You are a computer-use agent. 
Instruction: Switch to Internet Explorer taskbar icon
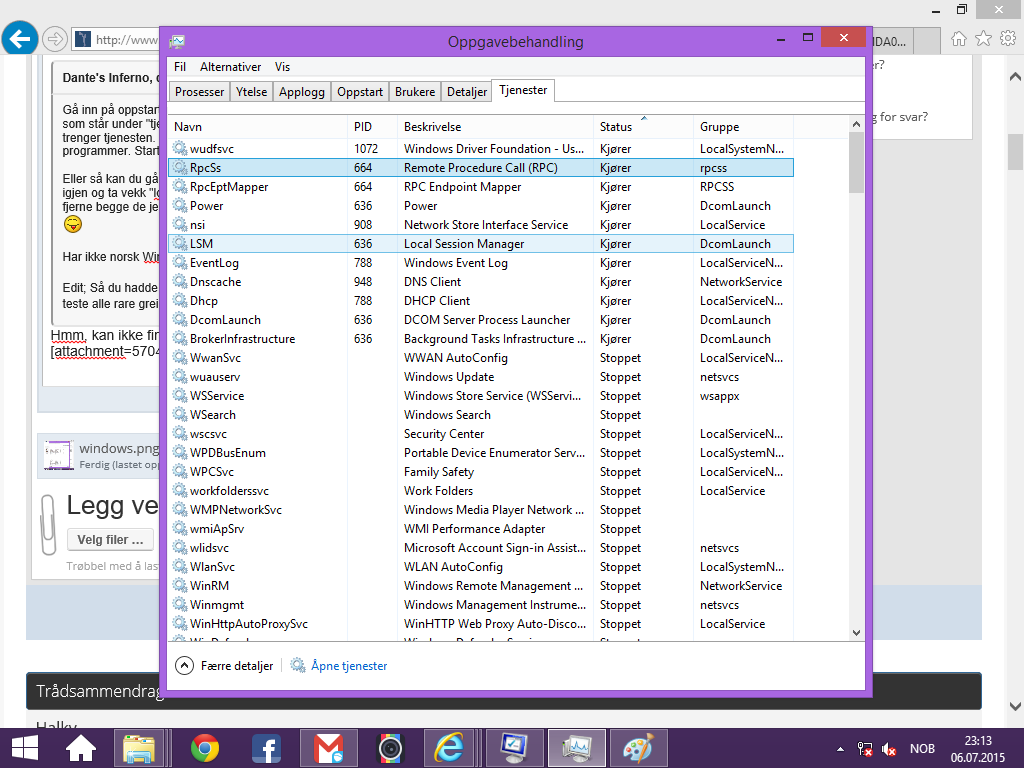pos(450,748)
